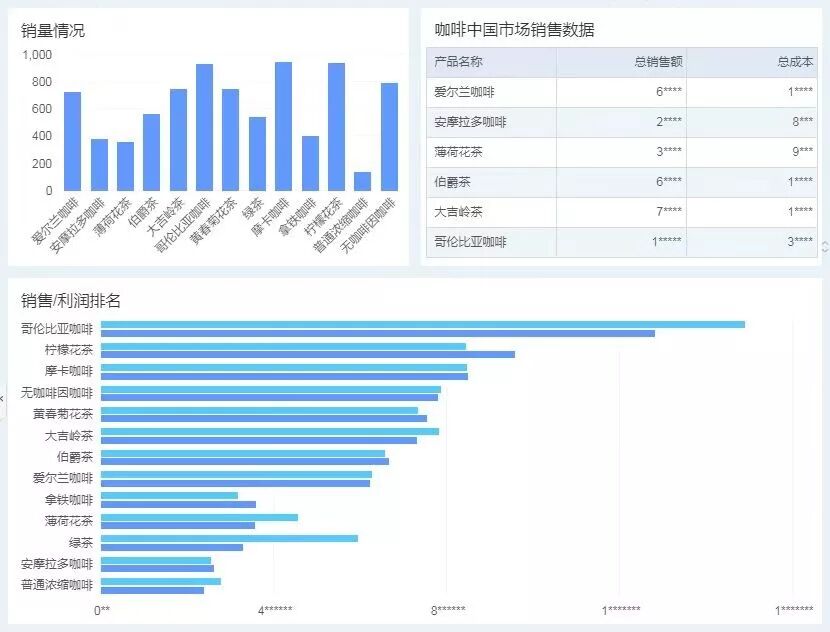Select the 哥伦比亚咖啡 table row name
The image size is (830, 632).
(x=470, y=242)
